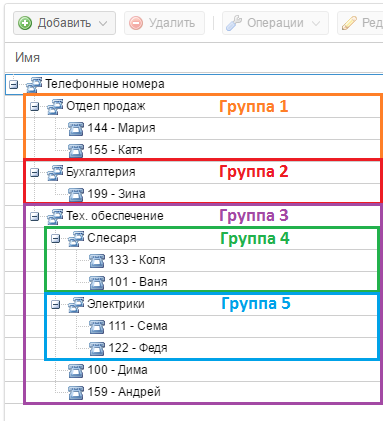
Task: Select the Электрики row text
Action: (116, 304)
